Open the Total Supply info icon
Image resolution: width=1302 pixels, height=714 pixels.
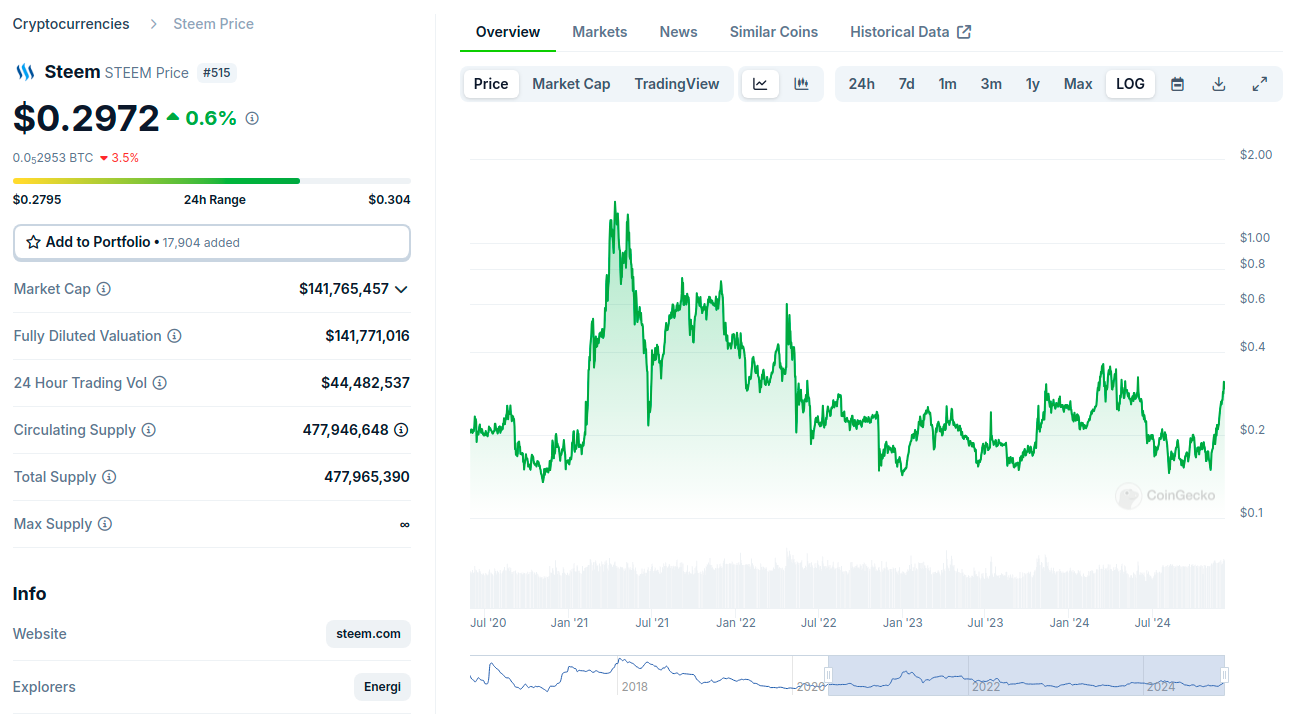(110, 477)
